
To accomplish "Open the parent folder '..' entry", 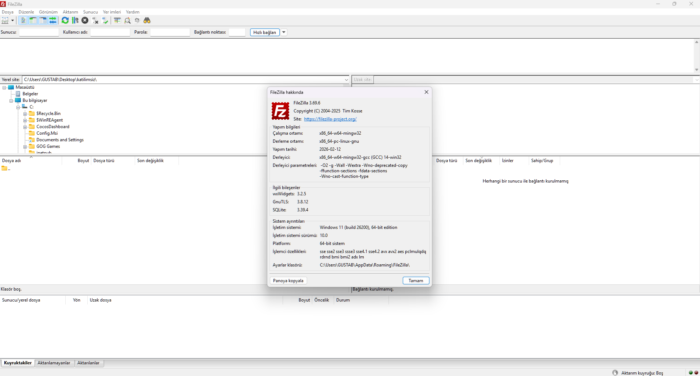I will coord(6,169).
